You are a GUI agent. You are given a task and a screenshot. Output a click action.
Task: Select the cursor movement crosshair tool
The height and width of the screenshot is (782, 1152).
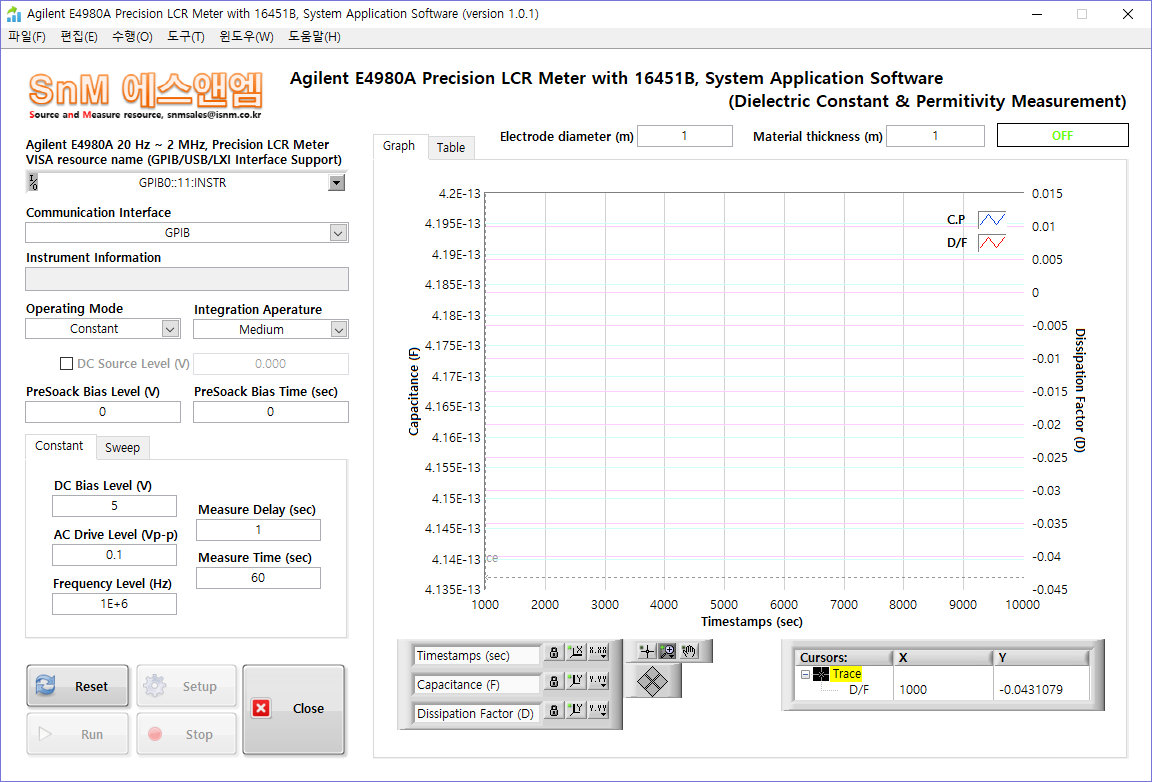coord(647,651)
